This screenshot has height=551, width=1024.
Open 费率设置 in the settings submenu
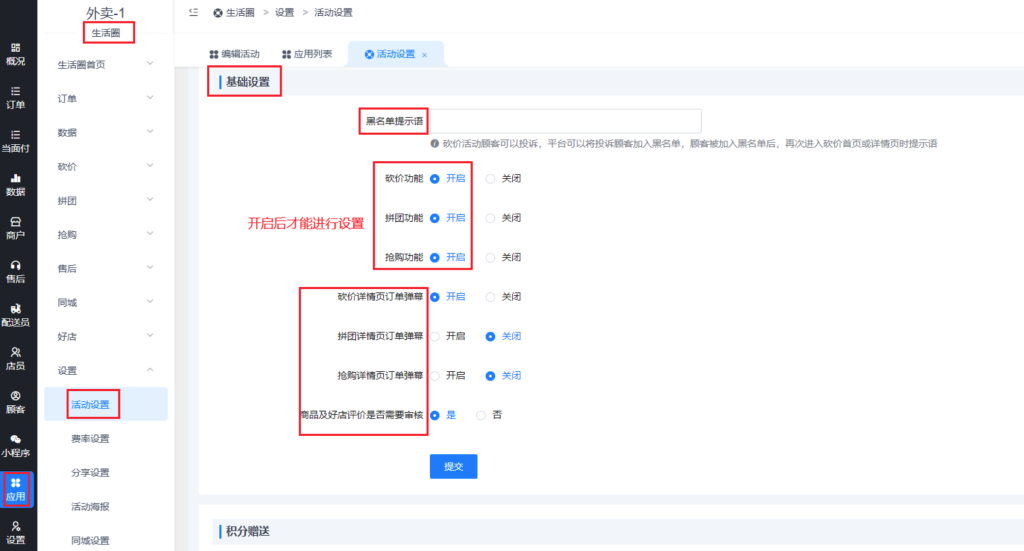[x=90, y=438]
